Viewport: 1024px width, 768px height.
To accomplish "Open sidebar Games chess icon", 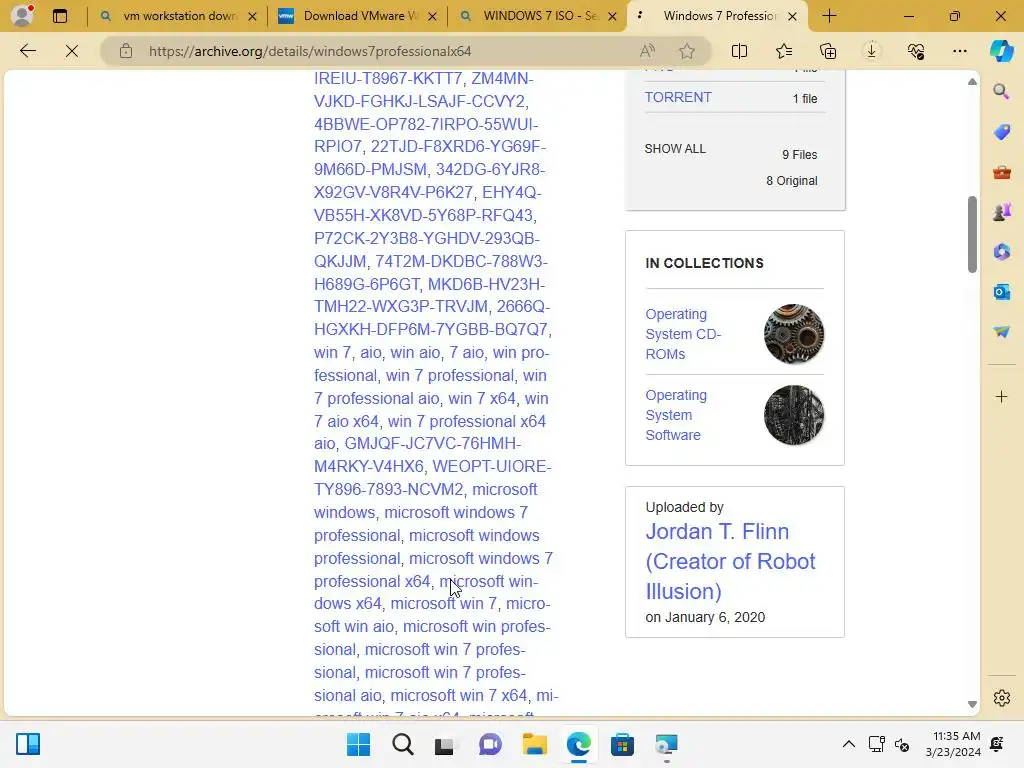I will [x=1001, y=212].
